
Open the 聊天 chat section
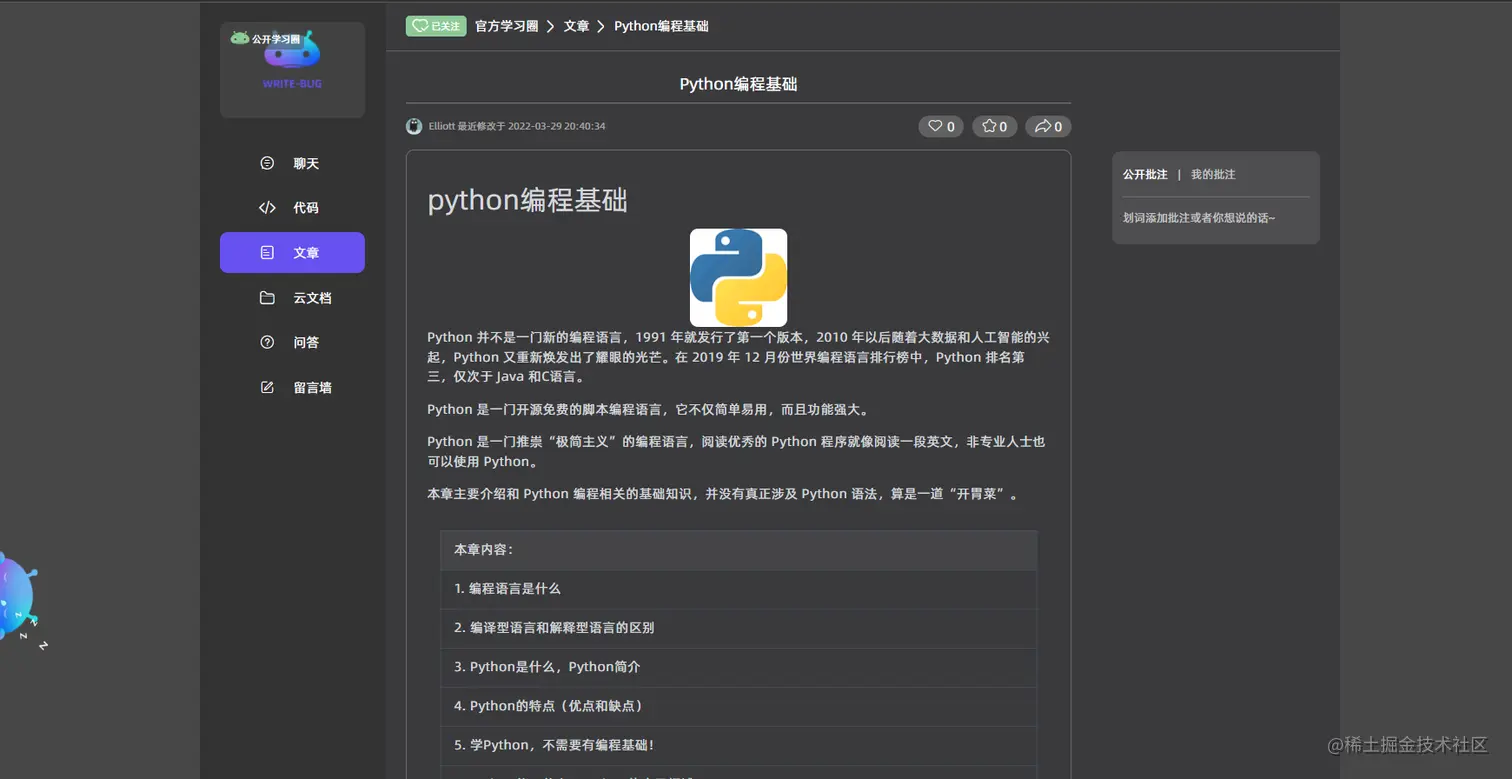[292, 163]
